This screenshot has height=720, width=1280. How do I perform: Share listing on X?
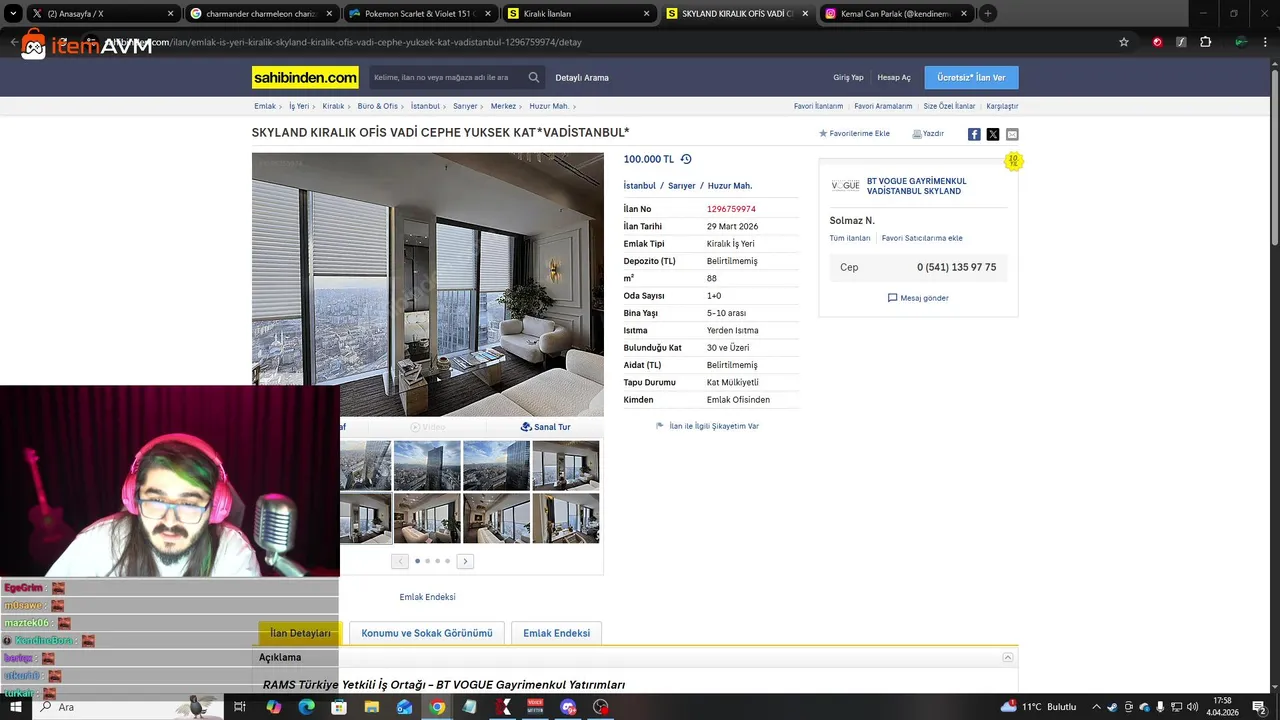click(x=993, y=134)
